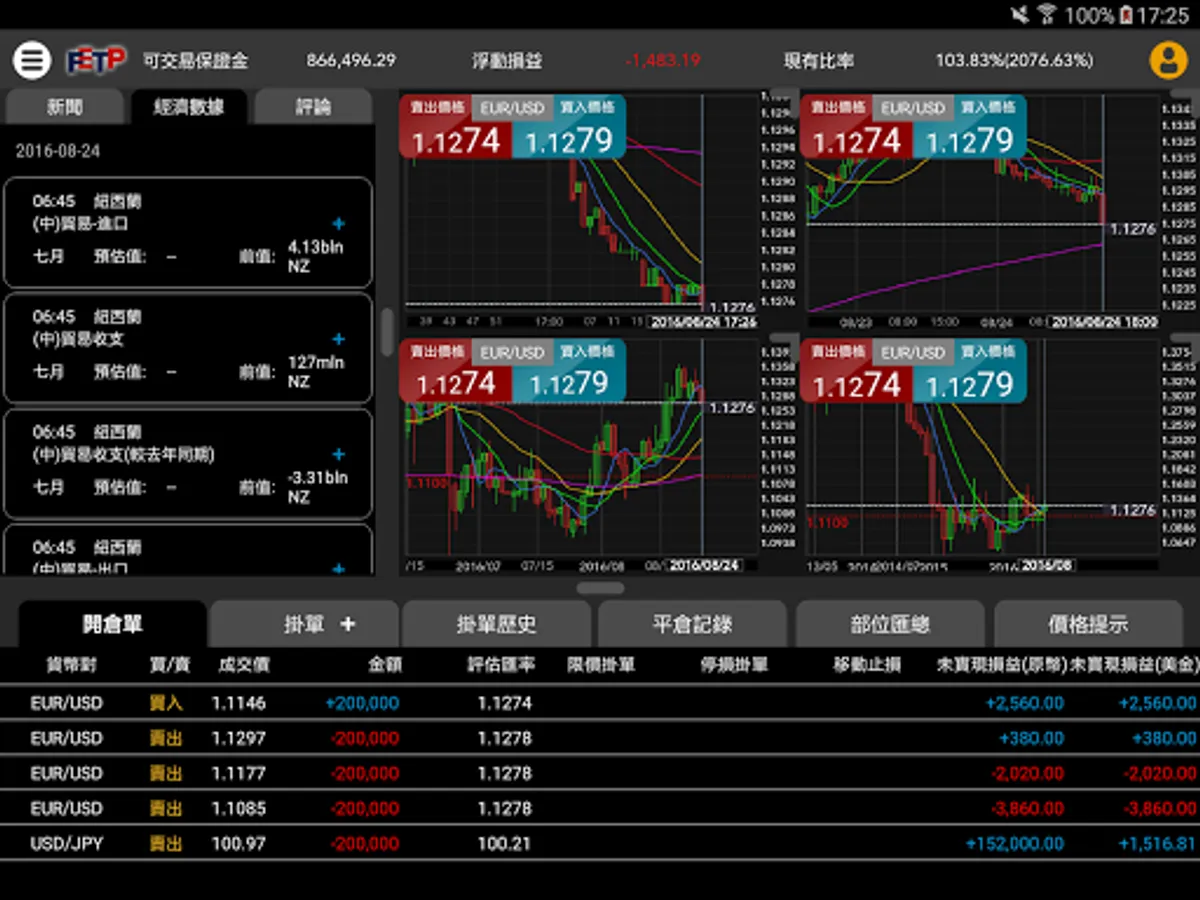Click the -3,860.00 unrealized loss (原幣)
Screen dimensions: 1200x900
click(x=1027, y=808)
